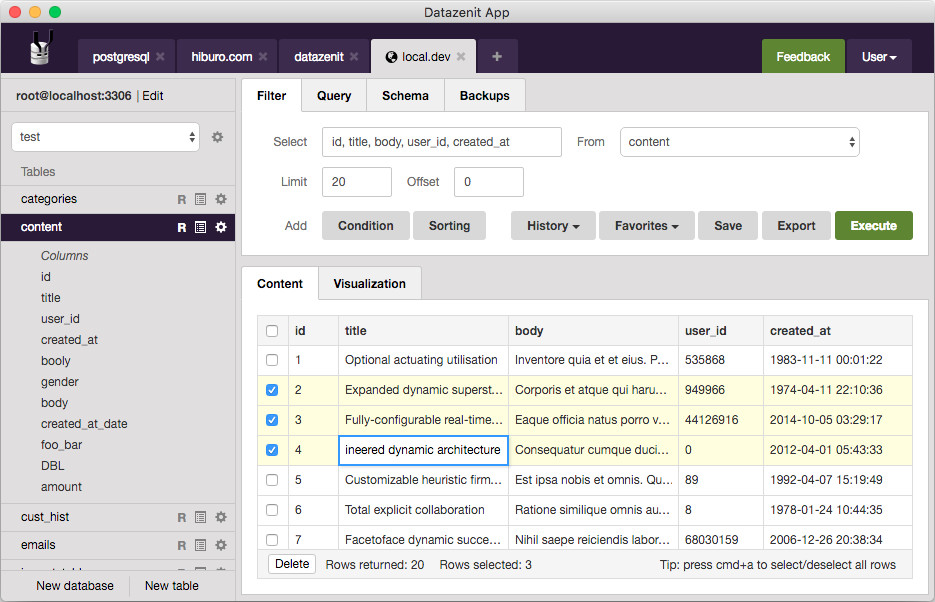Check the checkbox for row id 7

coord(272,539)
